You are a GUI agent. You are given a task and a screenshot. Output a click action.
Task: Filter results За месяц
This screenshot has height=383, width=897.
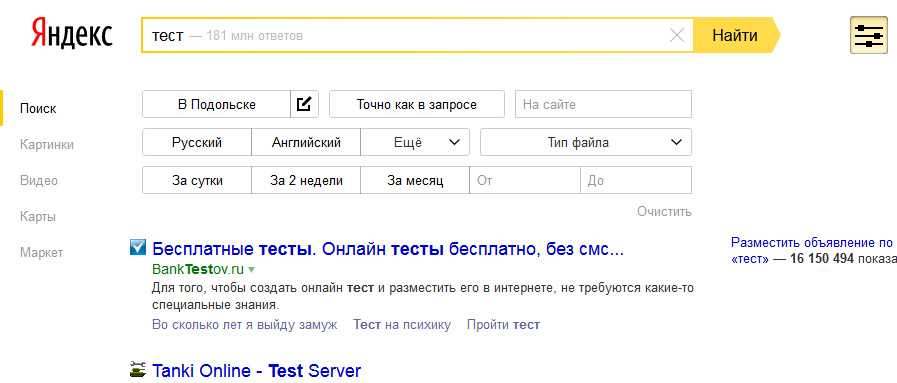click(415, 181)
